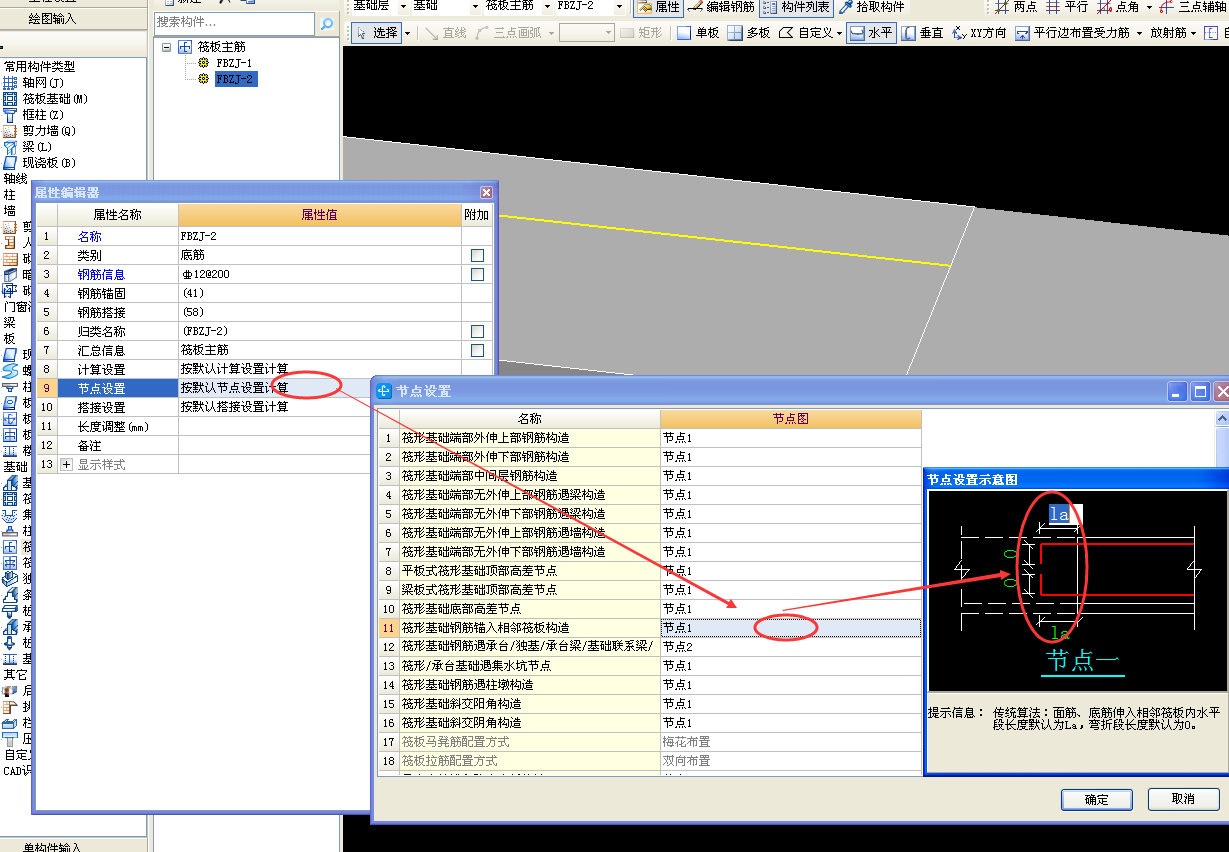Close the 属性编辑器 window

(486, 192)
